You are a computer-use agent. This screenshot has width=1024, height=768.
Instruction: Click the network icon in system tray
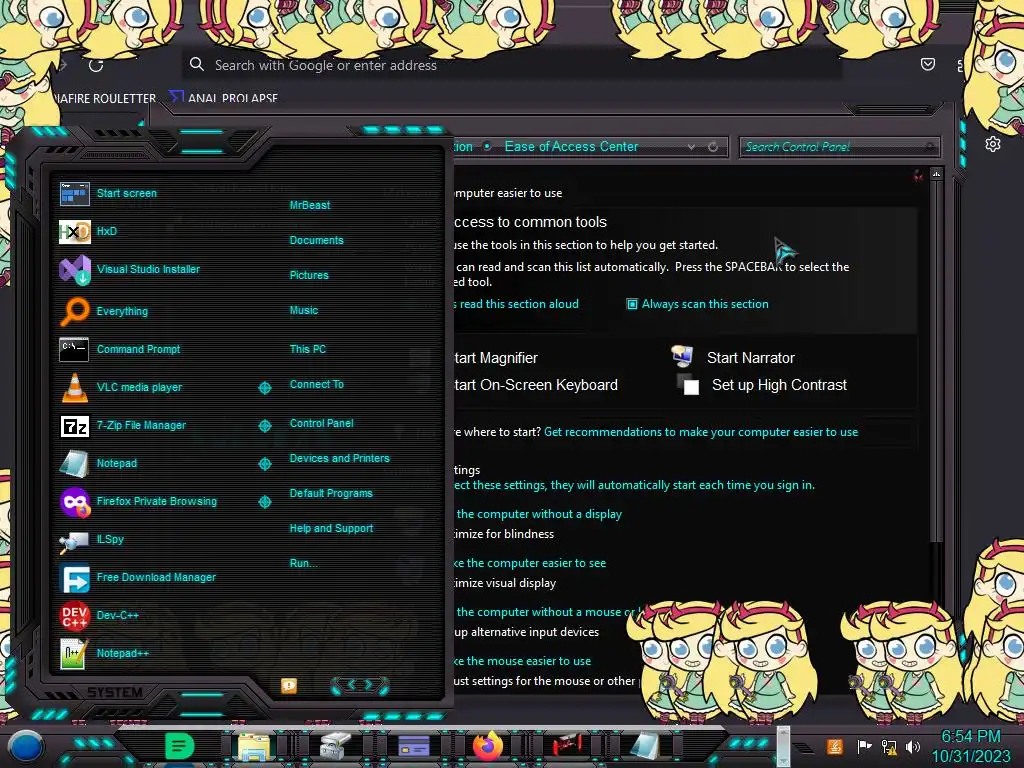click(889, 746)
